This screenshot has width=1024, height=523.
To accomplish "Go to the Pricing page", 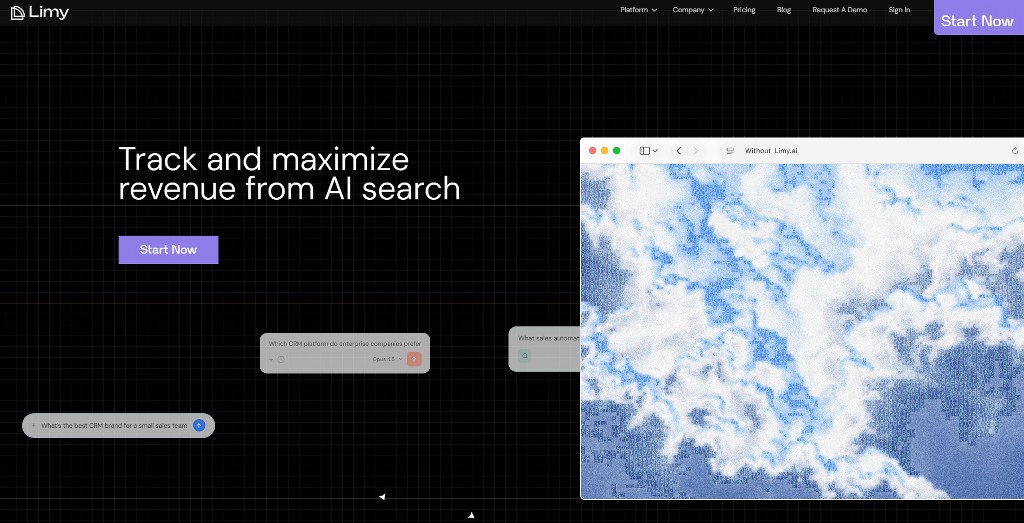I will (x=744, y=10).
